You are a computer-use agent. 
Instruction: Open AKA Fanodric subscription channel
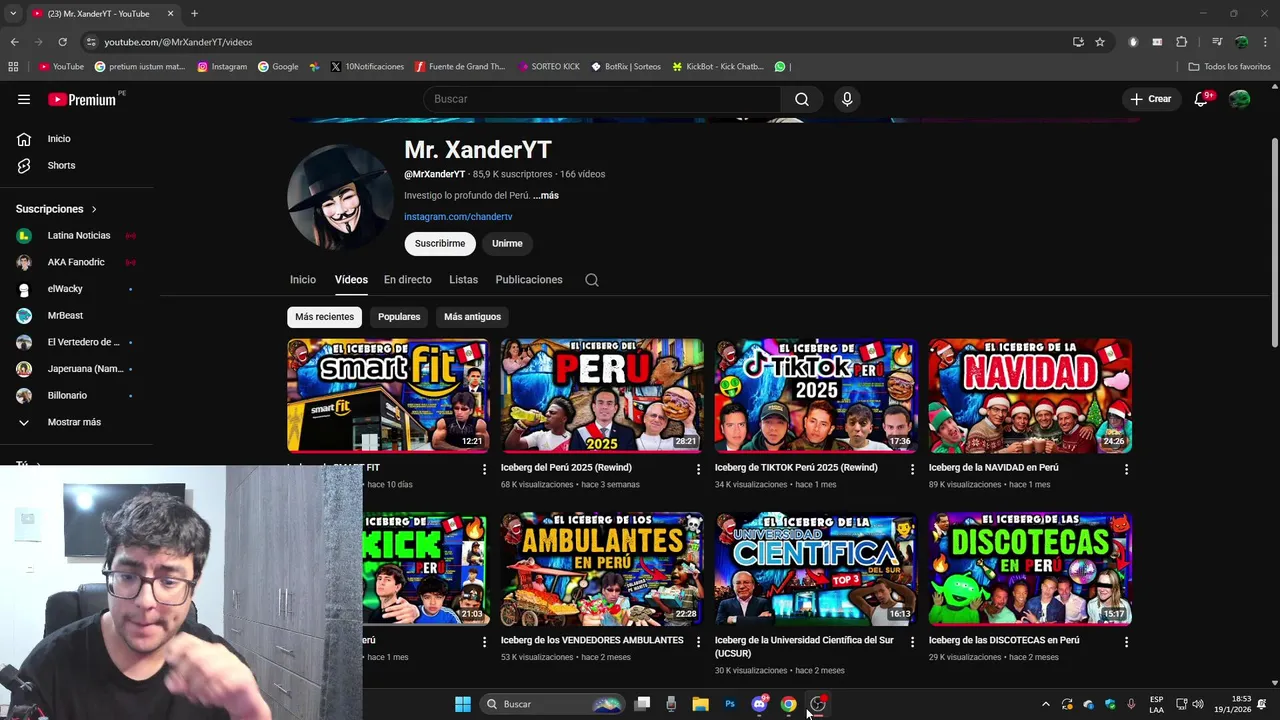point(76,262)
